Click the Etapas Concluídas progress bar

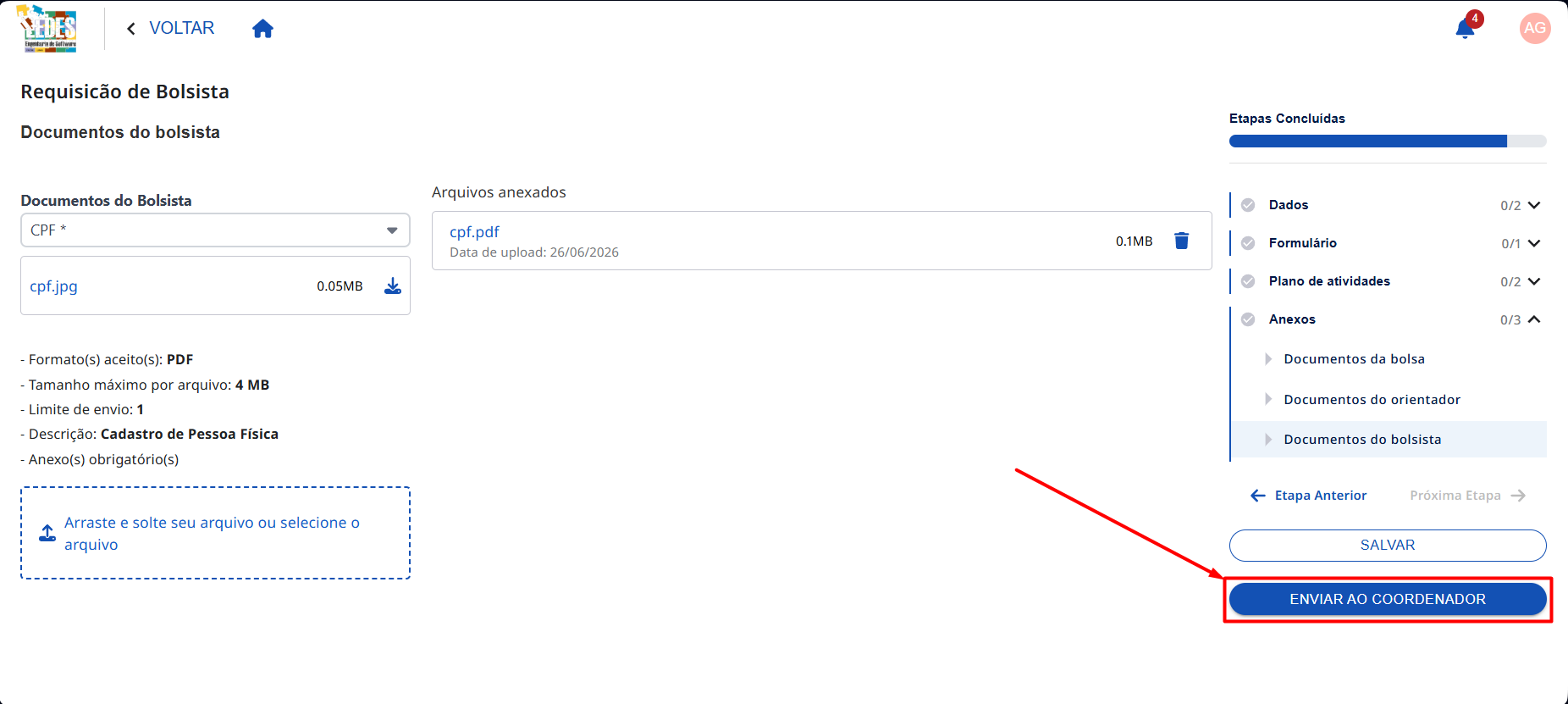coord(1388,141)
